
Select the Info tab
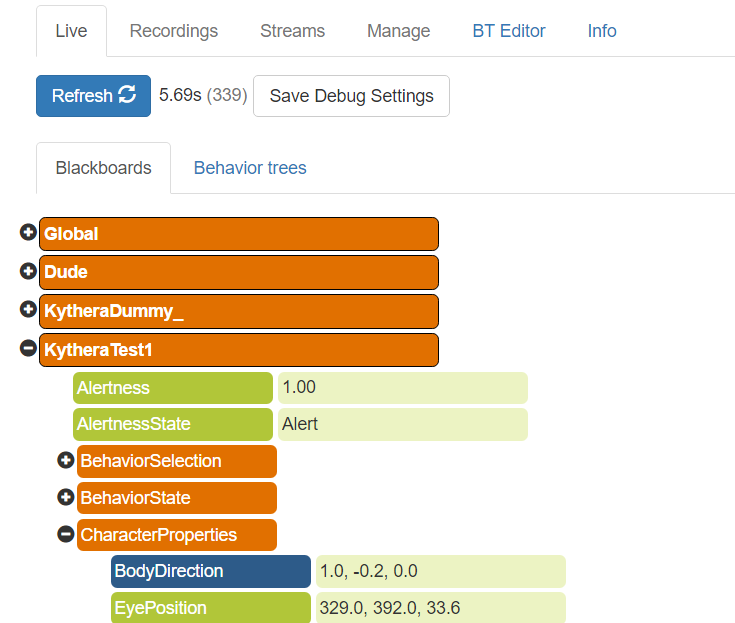coord(601,31)
